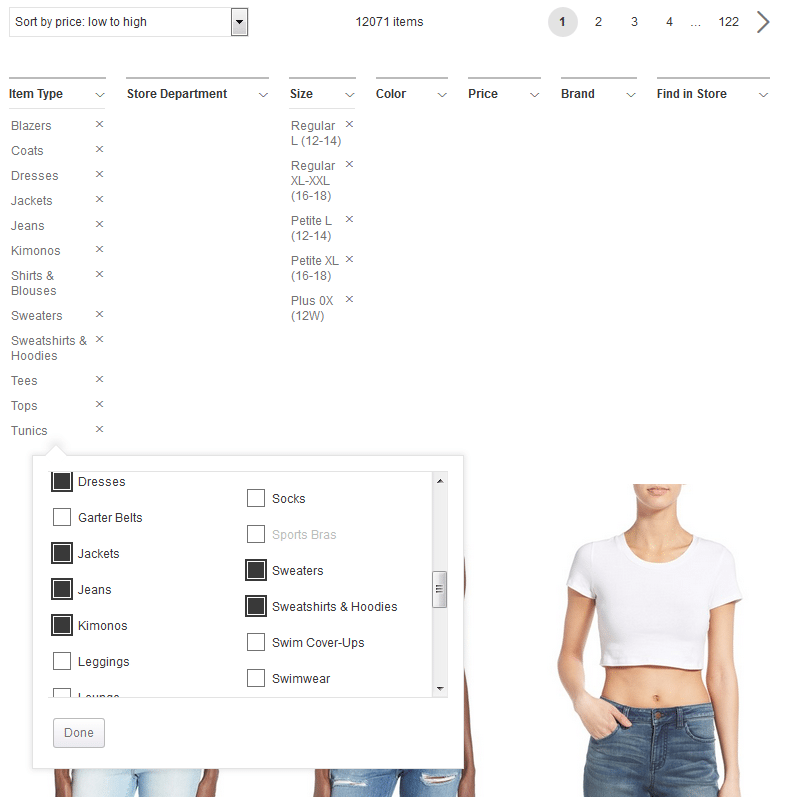Remove the Coats filter
The width and height of the screenshot is (786, 797).
pyautogui.click(x=100, y=149)
